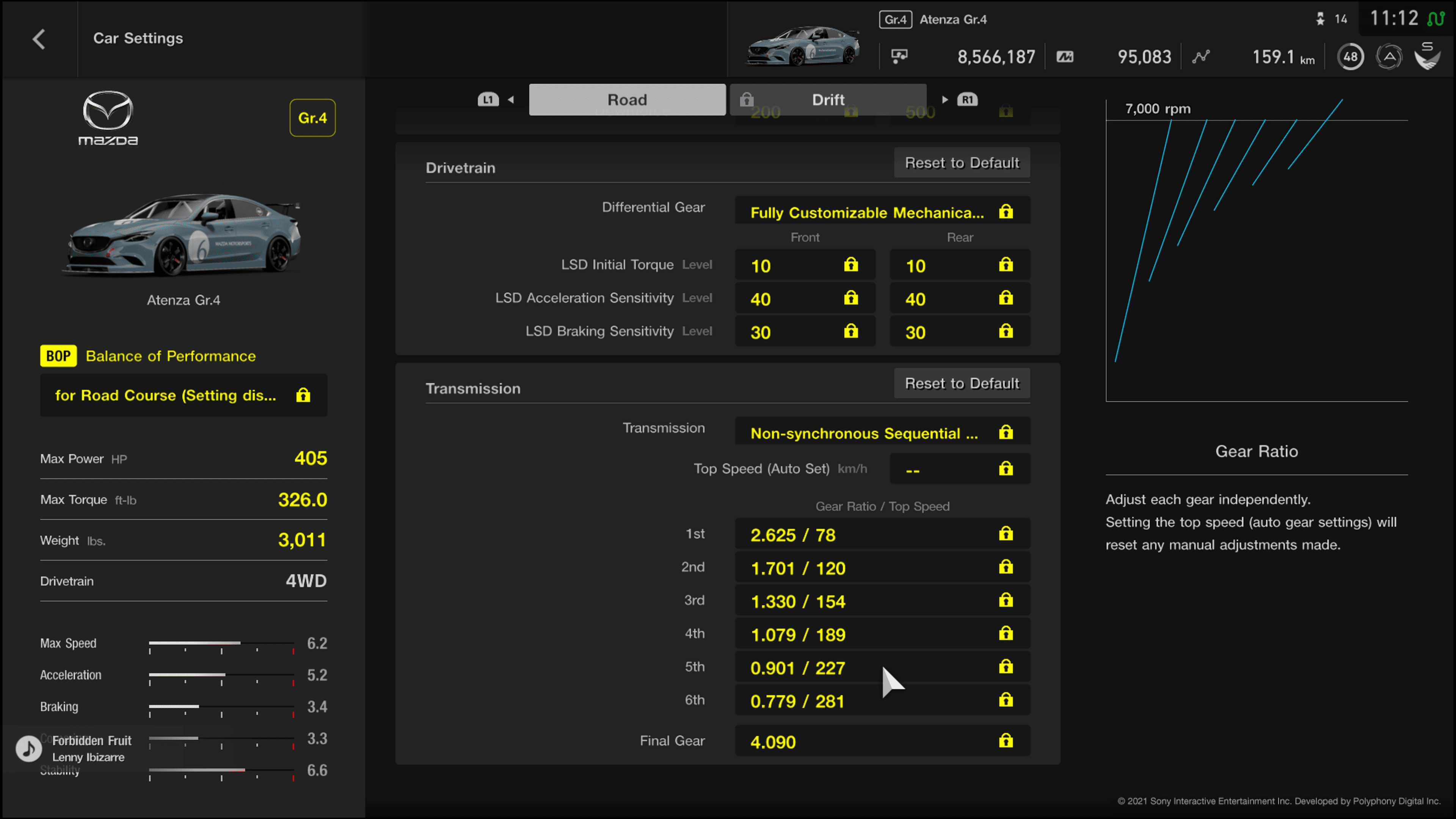Screen dimensions: 1456x819
Task: Click the Mazda logo emblem
Action: tap(108, 118)
